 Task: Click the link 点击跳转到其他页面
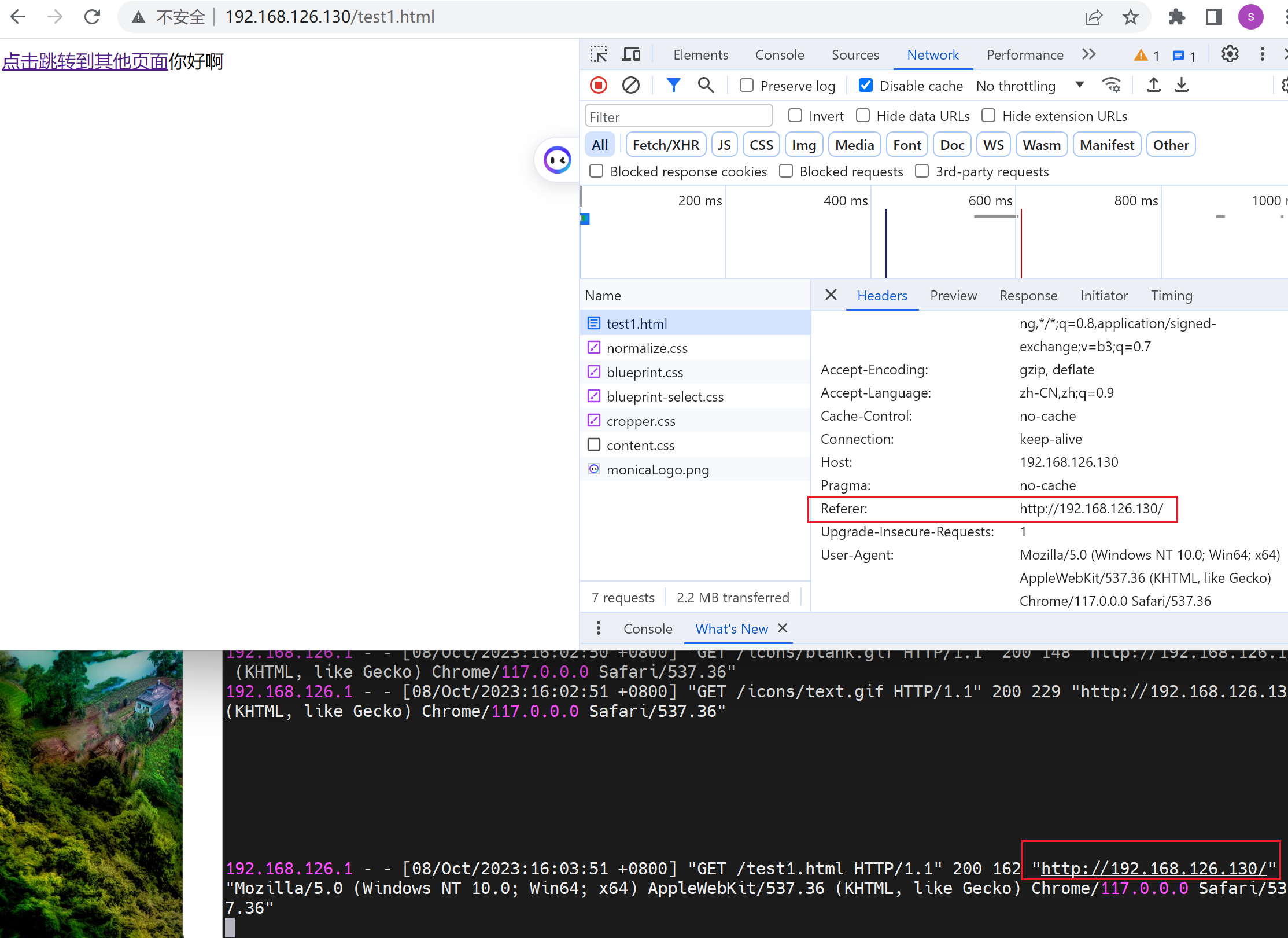point(85,61)
